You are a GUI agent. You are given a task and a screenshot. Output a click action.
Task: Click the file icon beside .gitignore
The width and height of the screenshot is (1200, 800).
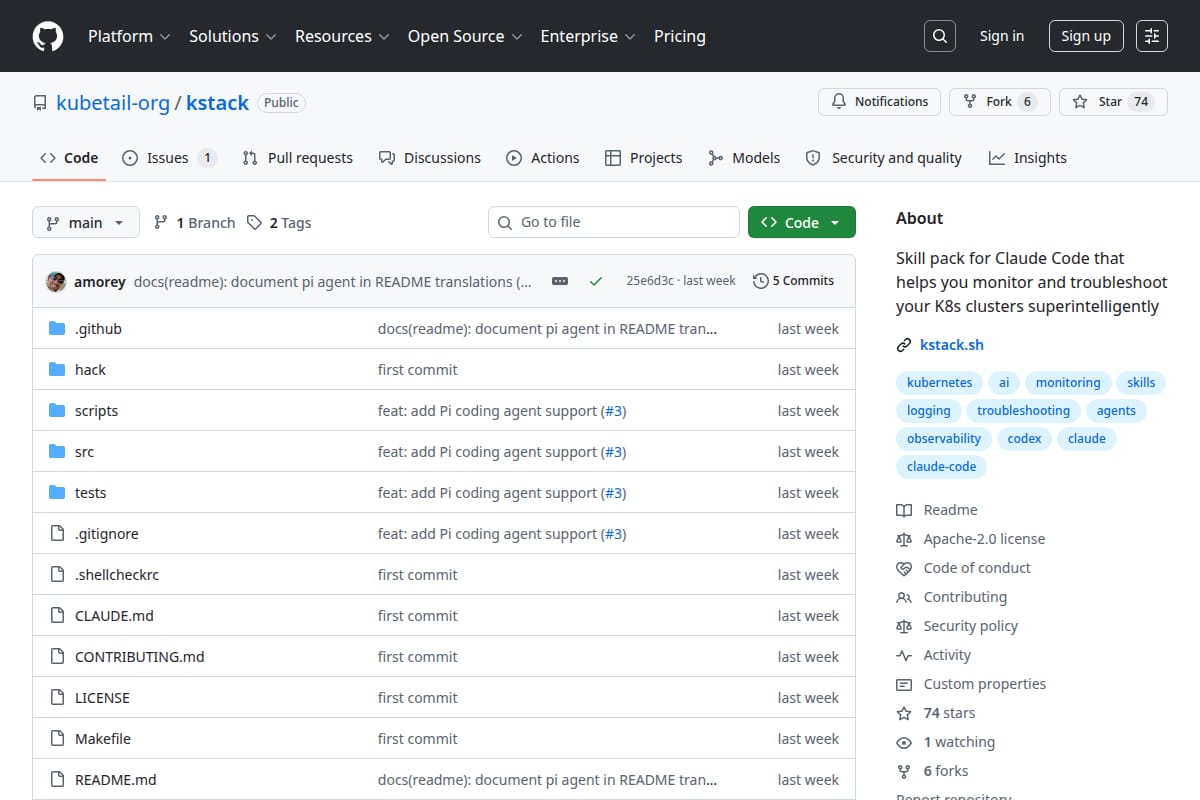coord(57,534)
